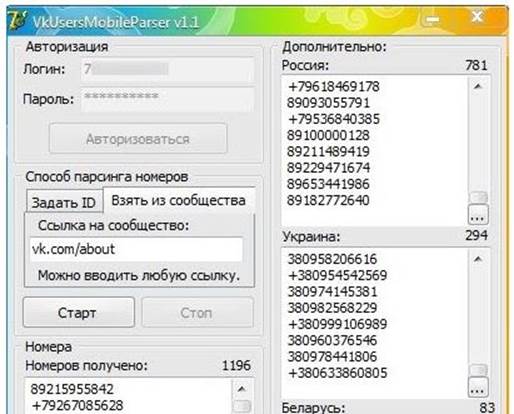Select number +380999106989 in the Украина list
The height and width of the screenshot is (414, 514).
pos(338,324)
